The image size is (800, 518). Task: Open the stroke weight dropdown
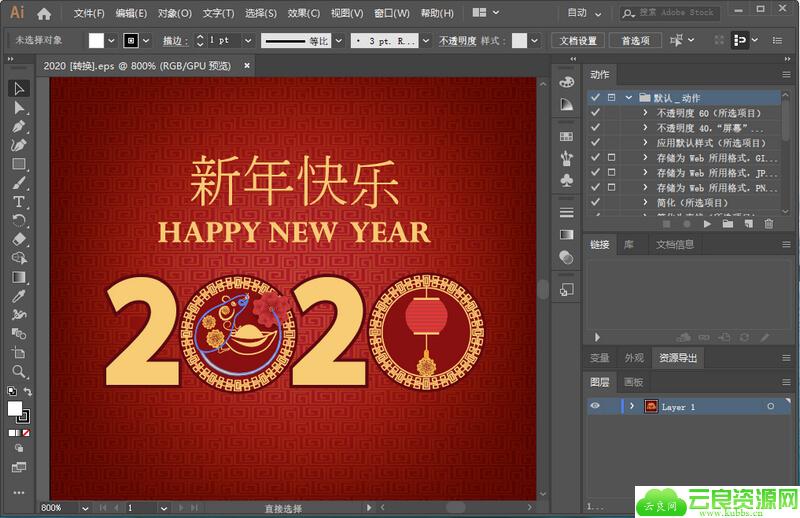pos(248,40)
